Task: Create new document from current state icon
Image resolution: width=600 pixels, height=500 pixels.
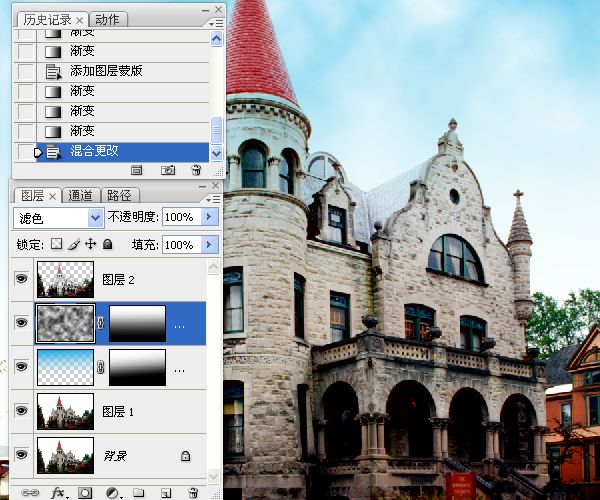Action: tap(137, 170)
